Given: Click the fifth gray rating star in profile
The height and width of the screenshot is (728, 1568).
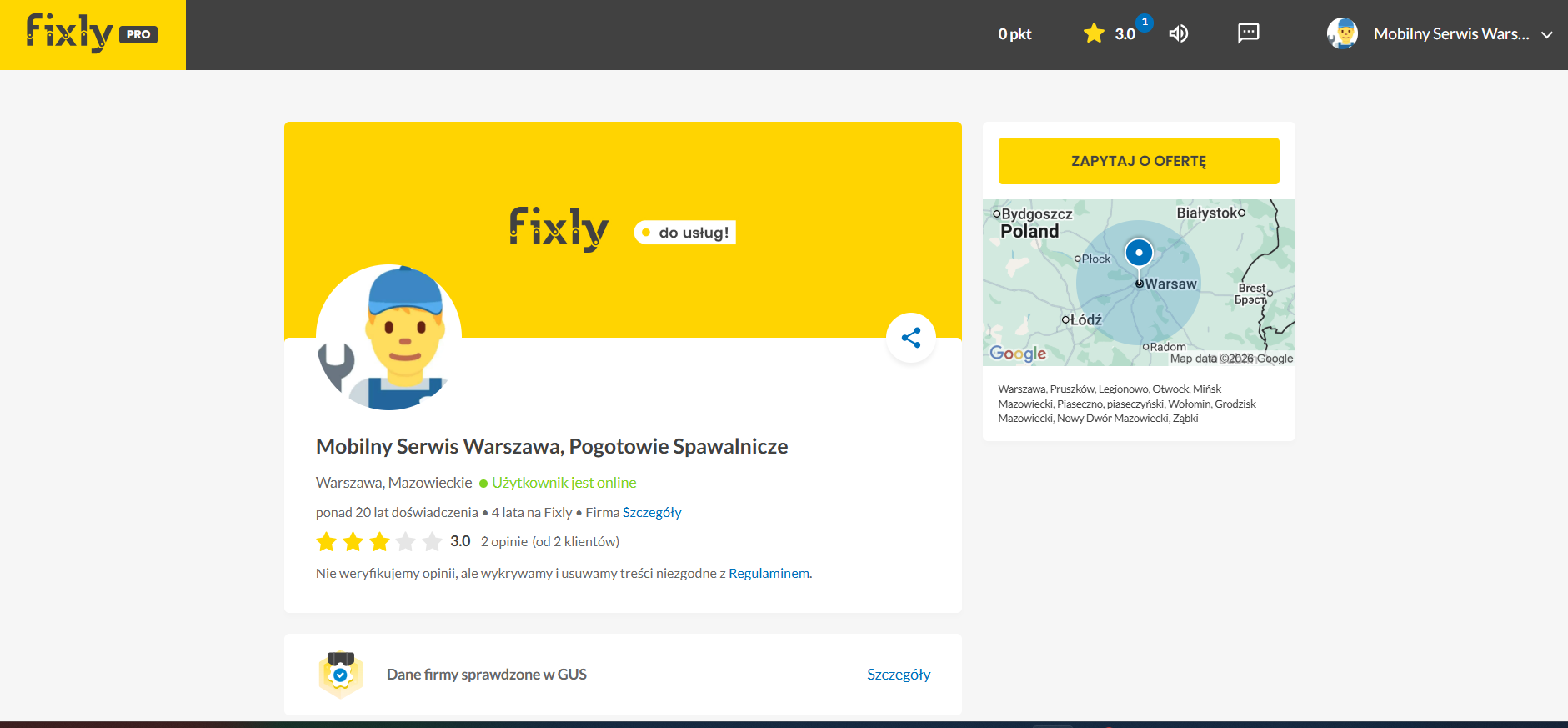Looking at the screenshot, I should pyautogui.click(x=432, y=542).
